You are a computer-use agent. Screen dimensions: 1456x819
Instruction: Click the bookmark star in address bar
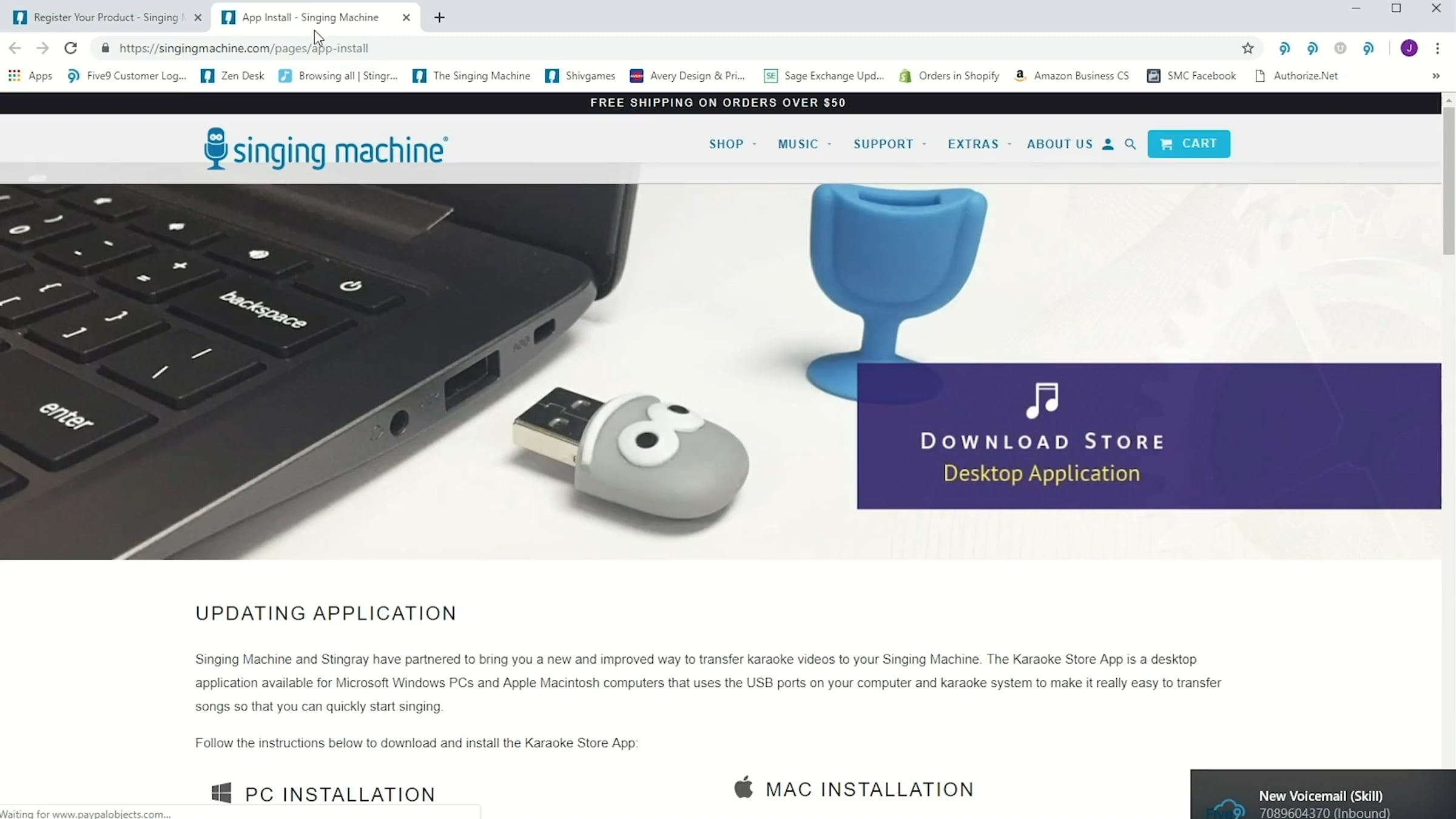point(1247,49)
